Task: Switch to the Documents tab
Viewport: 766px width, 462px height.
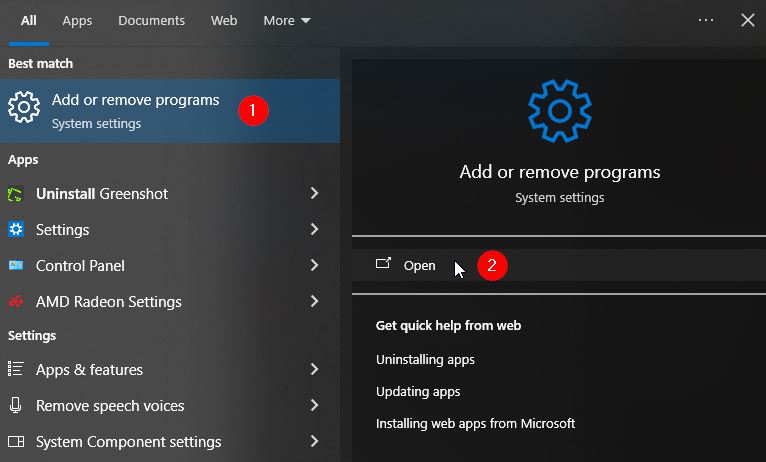Action: click(151, 20)
